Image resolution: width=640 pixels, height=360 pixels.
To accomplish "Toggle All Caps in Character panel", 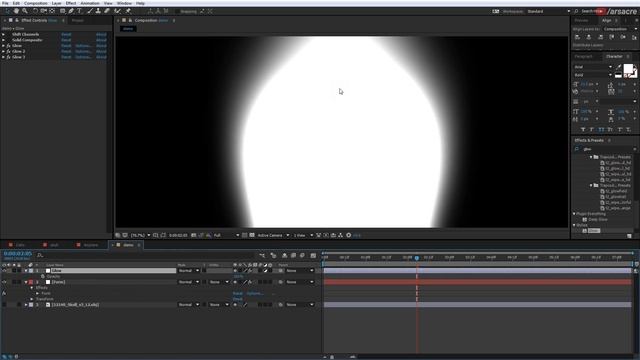I will click(601, 129).
